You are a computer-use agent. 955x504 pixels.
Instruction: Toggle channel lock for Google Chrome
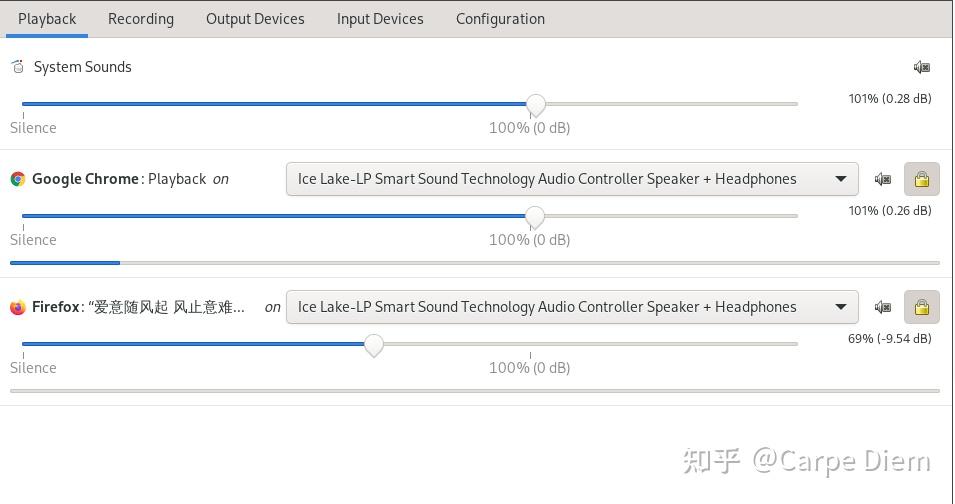click(921, 179)
